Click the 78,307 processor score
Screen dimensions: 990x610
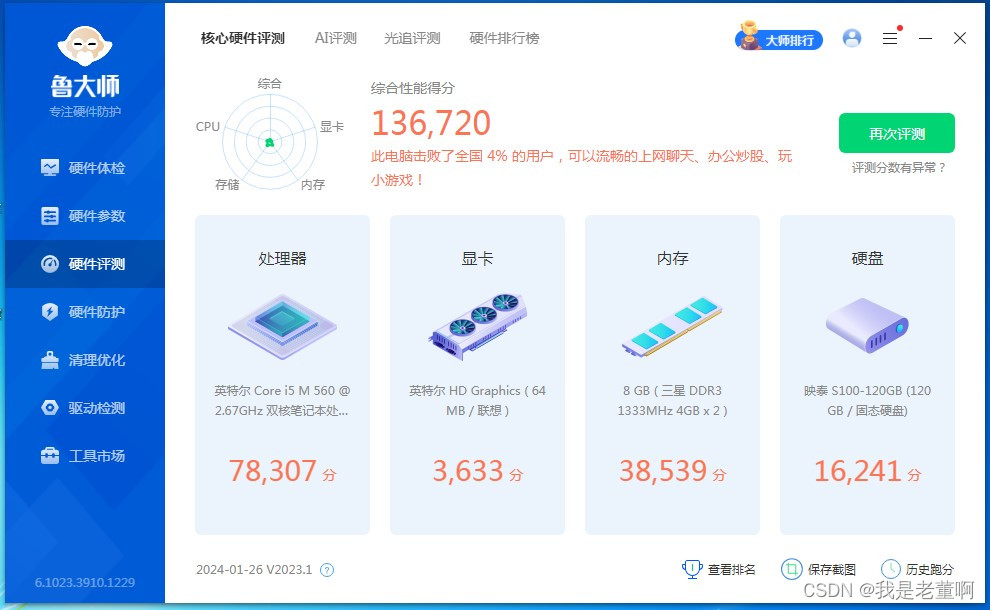(x=282, y=471)
